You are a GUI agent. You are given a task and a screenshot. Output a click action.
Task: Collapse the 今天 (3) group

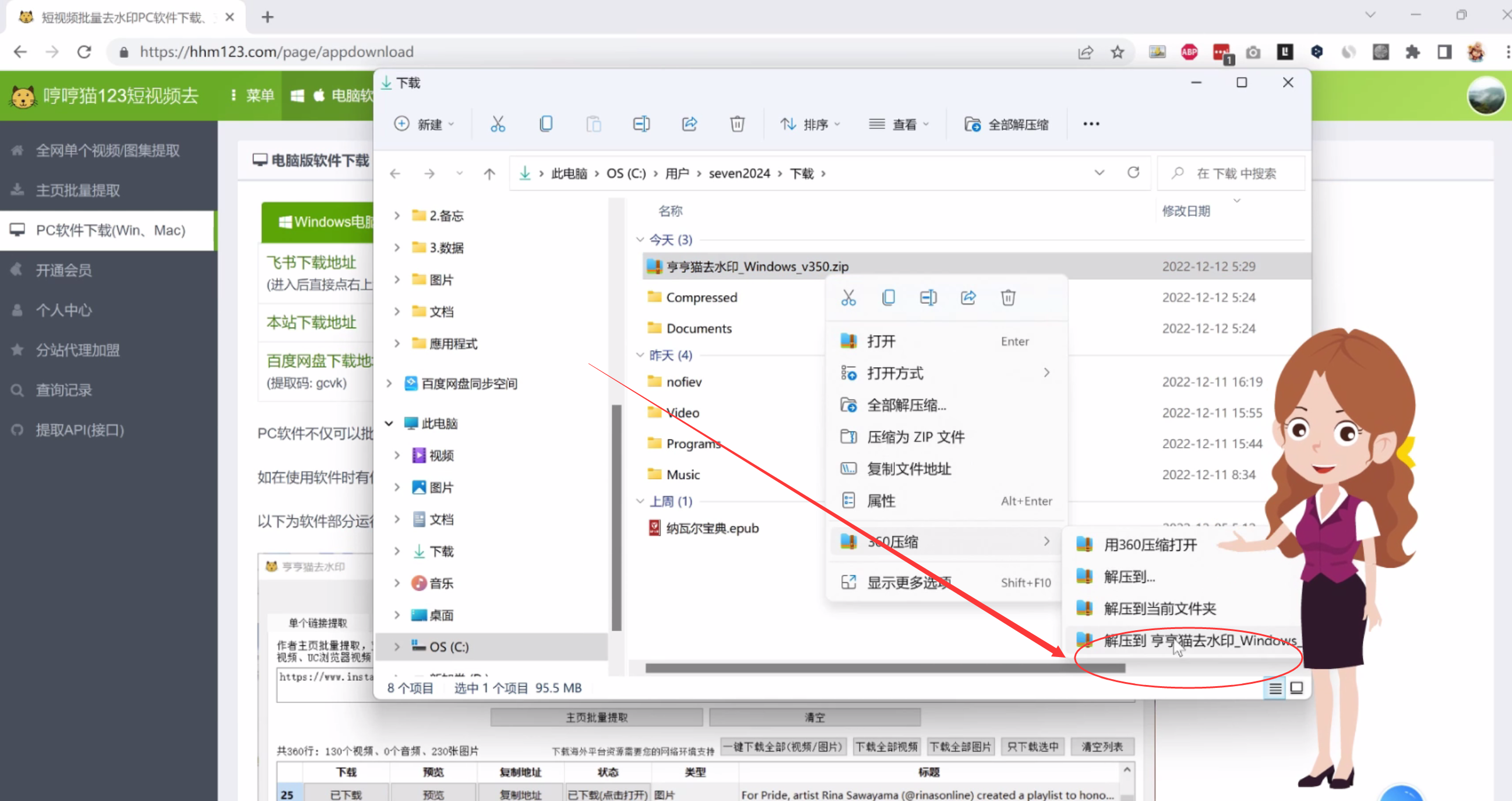pos(640,240)
